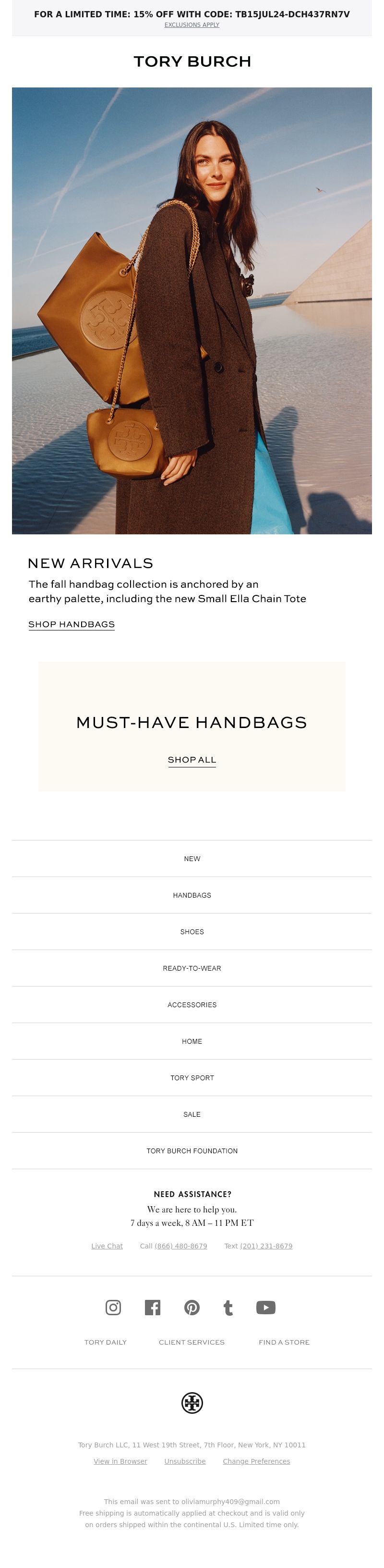Click the Tory Burch round logo emblem
This screenshot has height=1568, width=384.
click(192, 1403)
